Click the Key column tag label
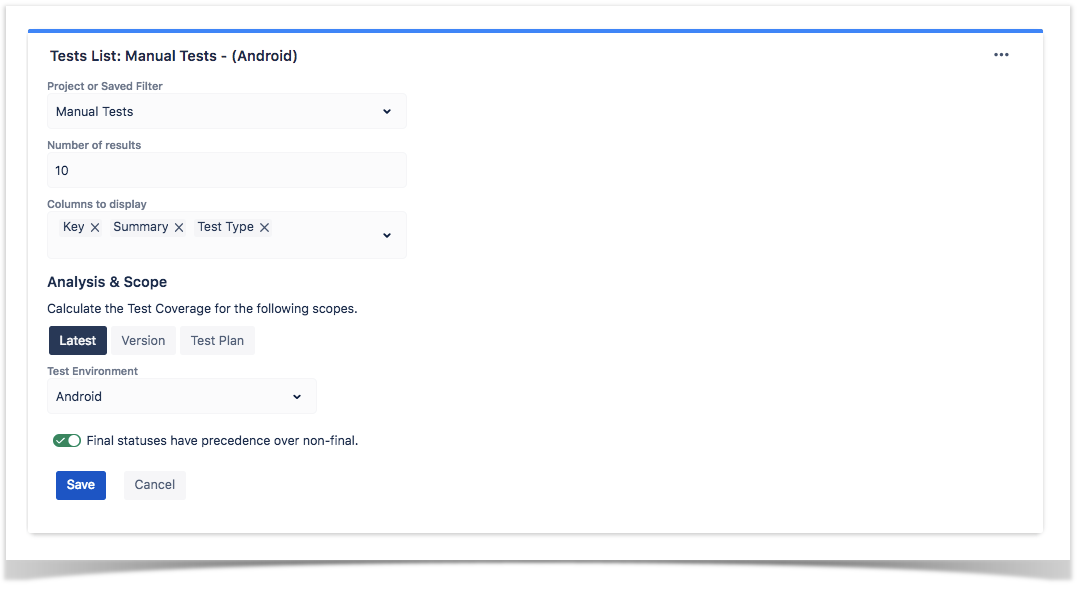This screenshot has height=589, width=1084. (x=73, y=227)
